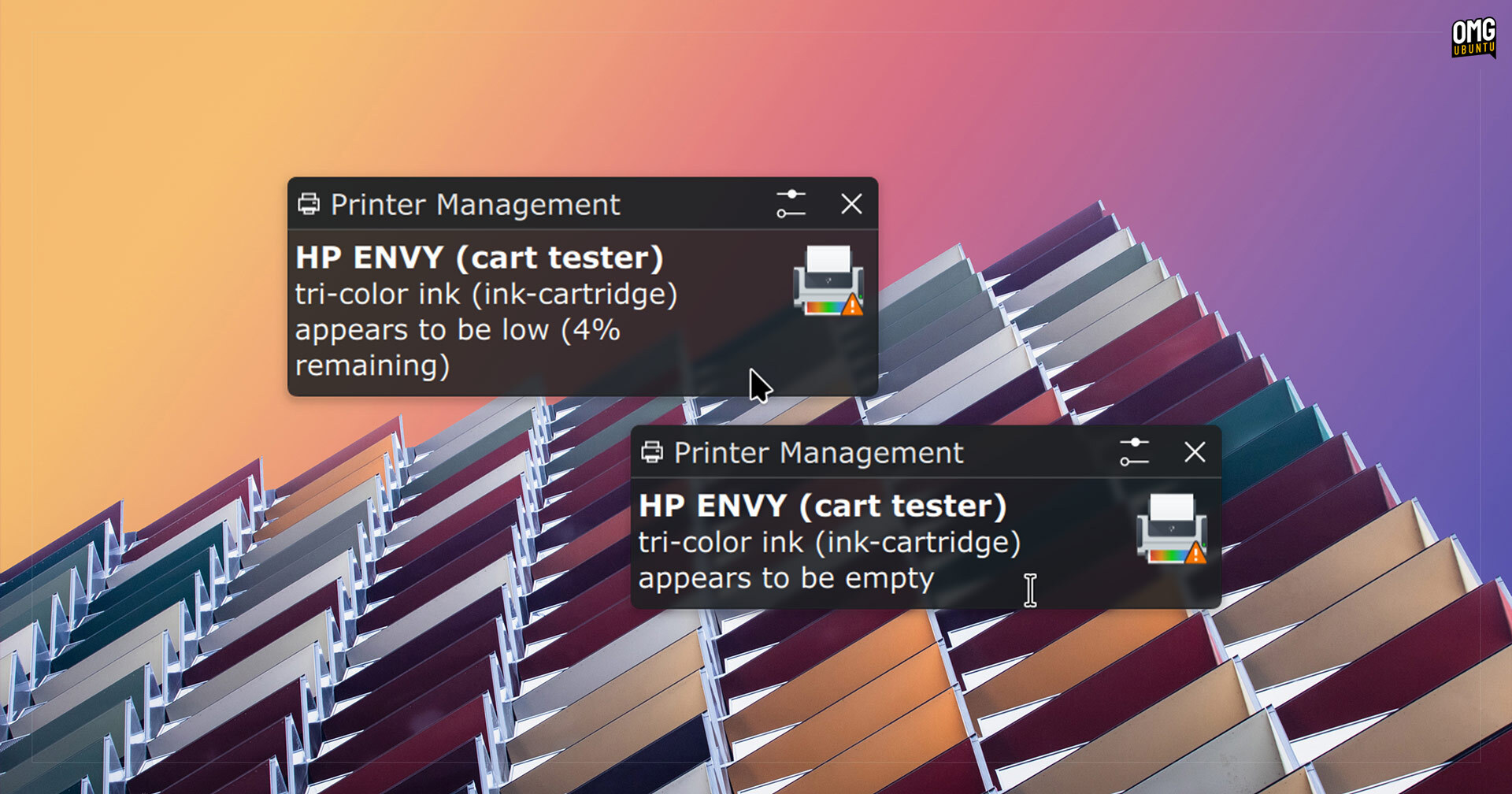Click small printer icon in low ink notification header
Image resolution: width=1512 pixels, height=794 pixels.
tap(309, 205)
